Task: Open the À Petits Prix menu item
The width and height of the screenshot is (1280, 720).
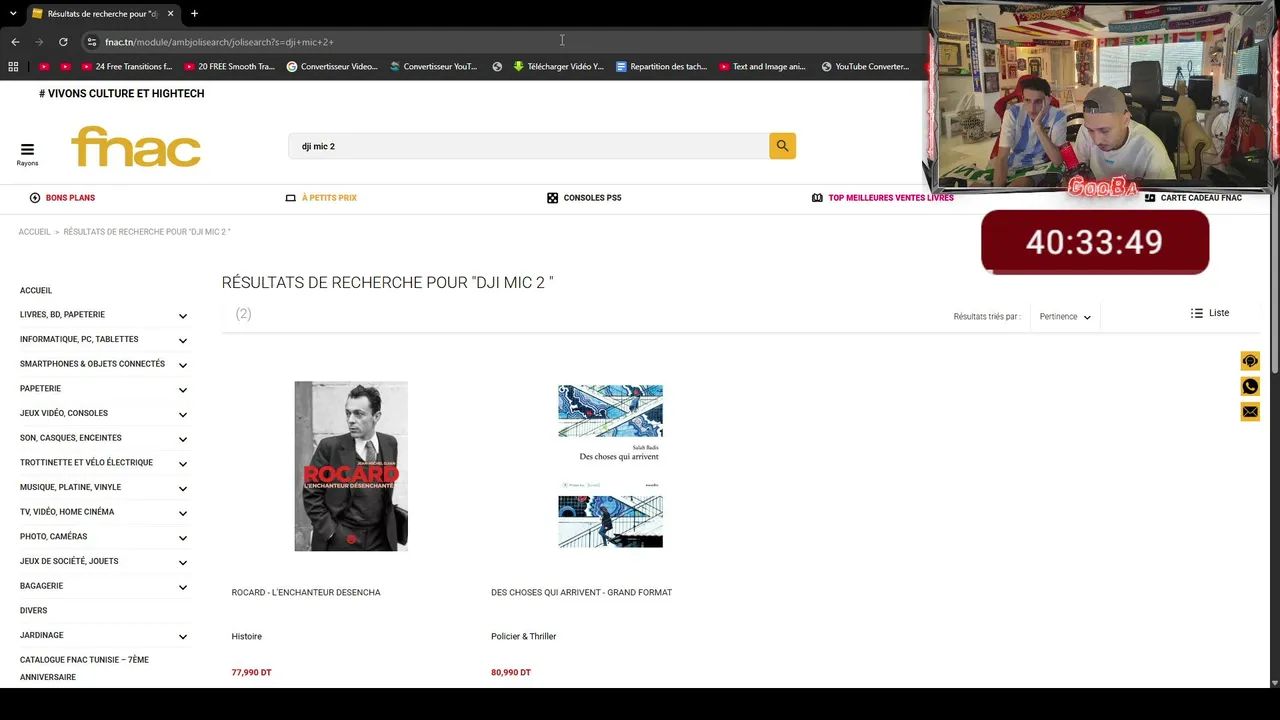Action: pos(321,198)
